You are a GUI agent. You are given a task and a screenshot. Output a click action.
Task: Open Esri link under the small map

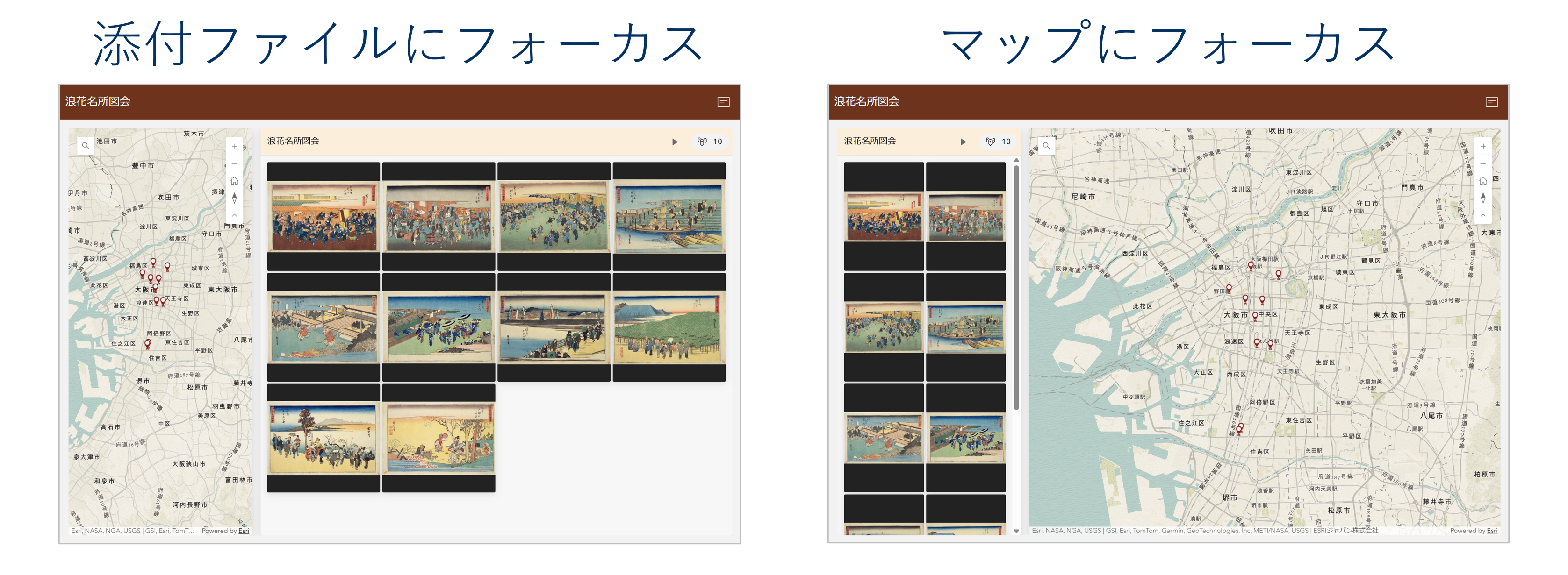244,531
